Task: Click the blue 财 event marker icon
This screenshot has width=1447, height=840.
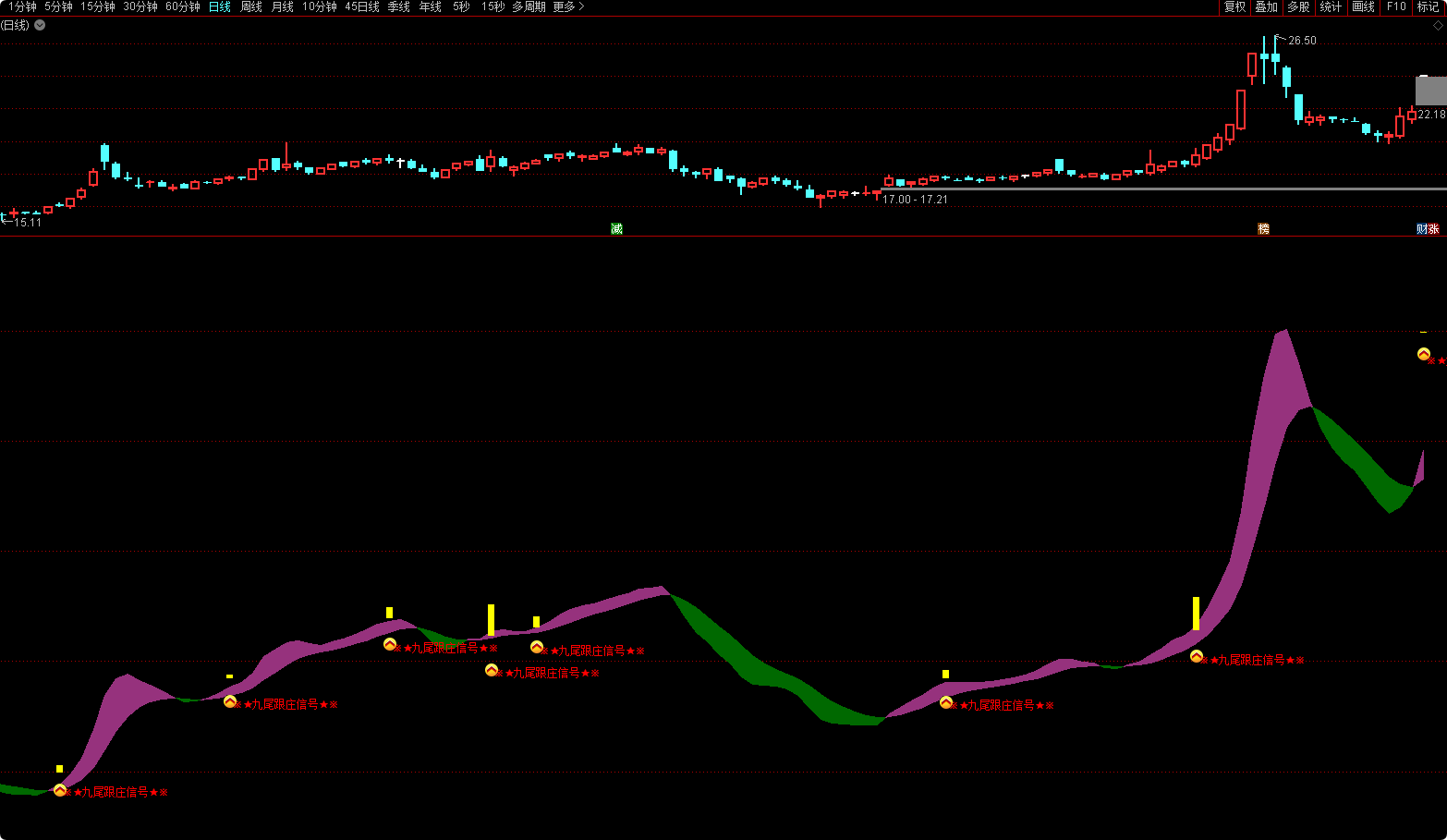Action: click(1422, 229)
